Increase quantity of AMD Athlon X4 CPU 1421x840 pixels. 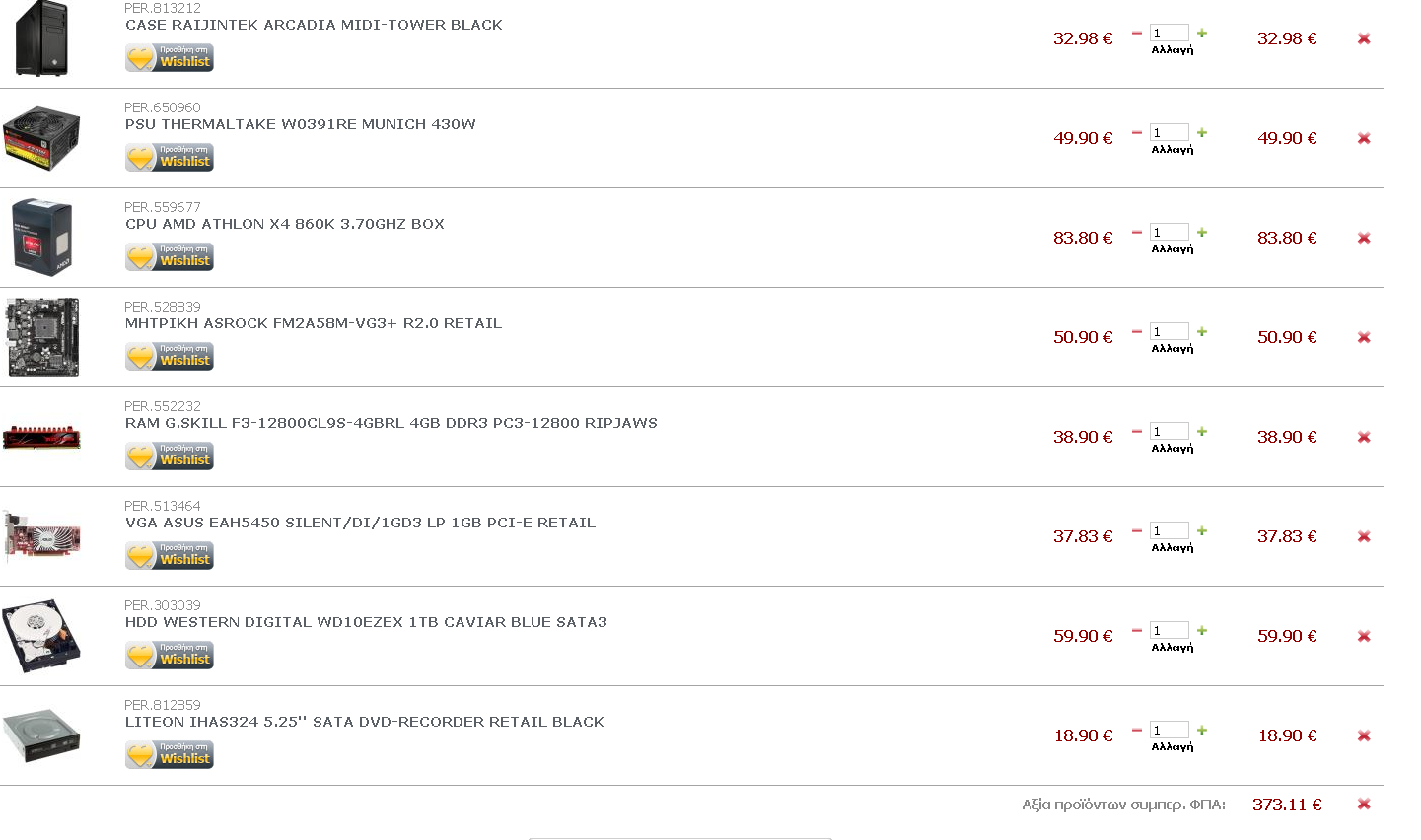(x=1202, y=233)
